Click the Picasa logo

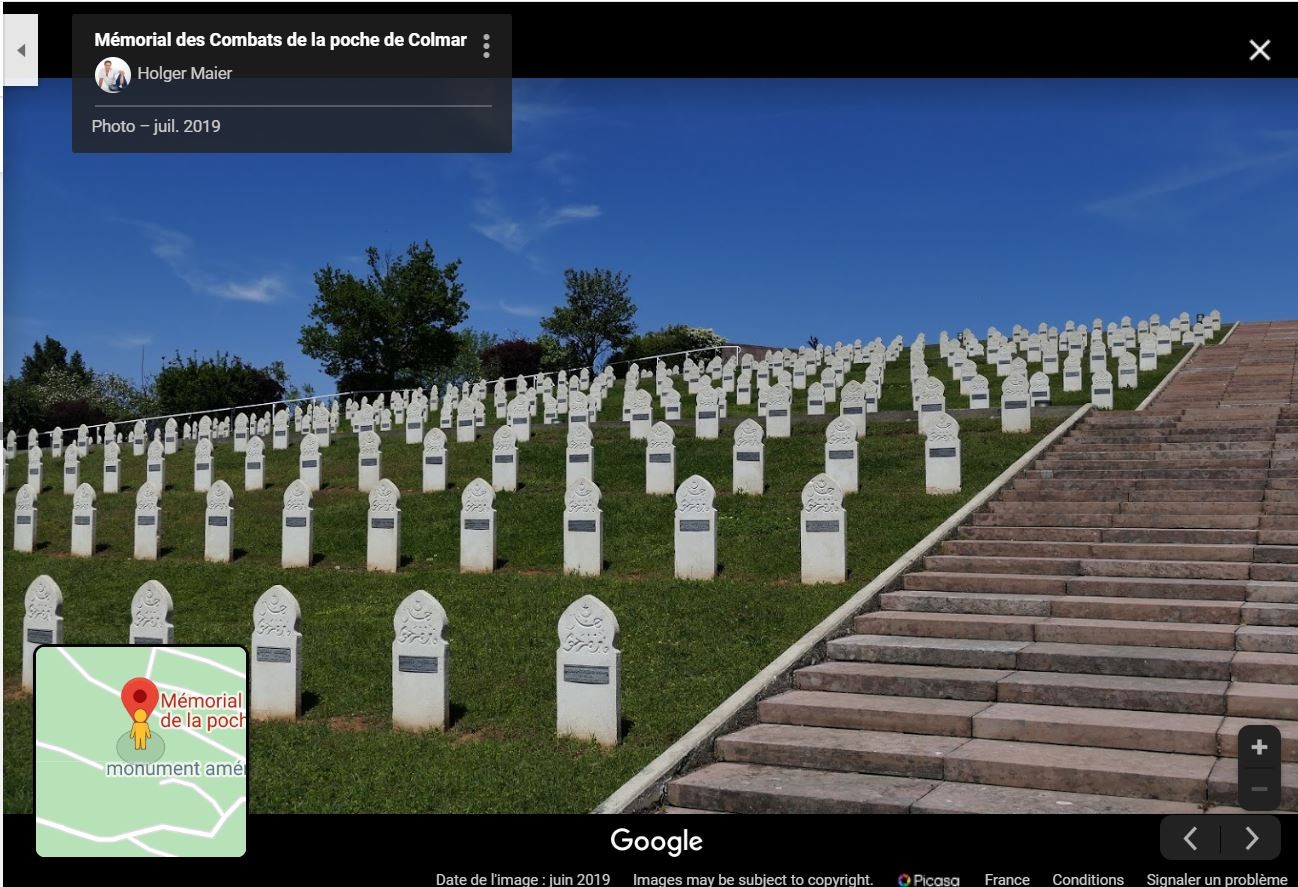point(928,880)
